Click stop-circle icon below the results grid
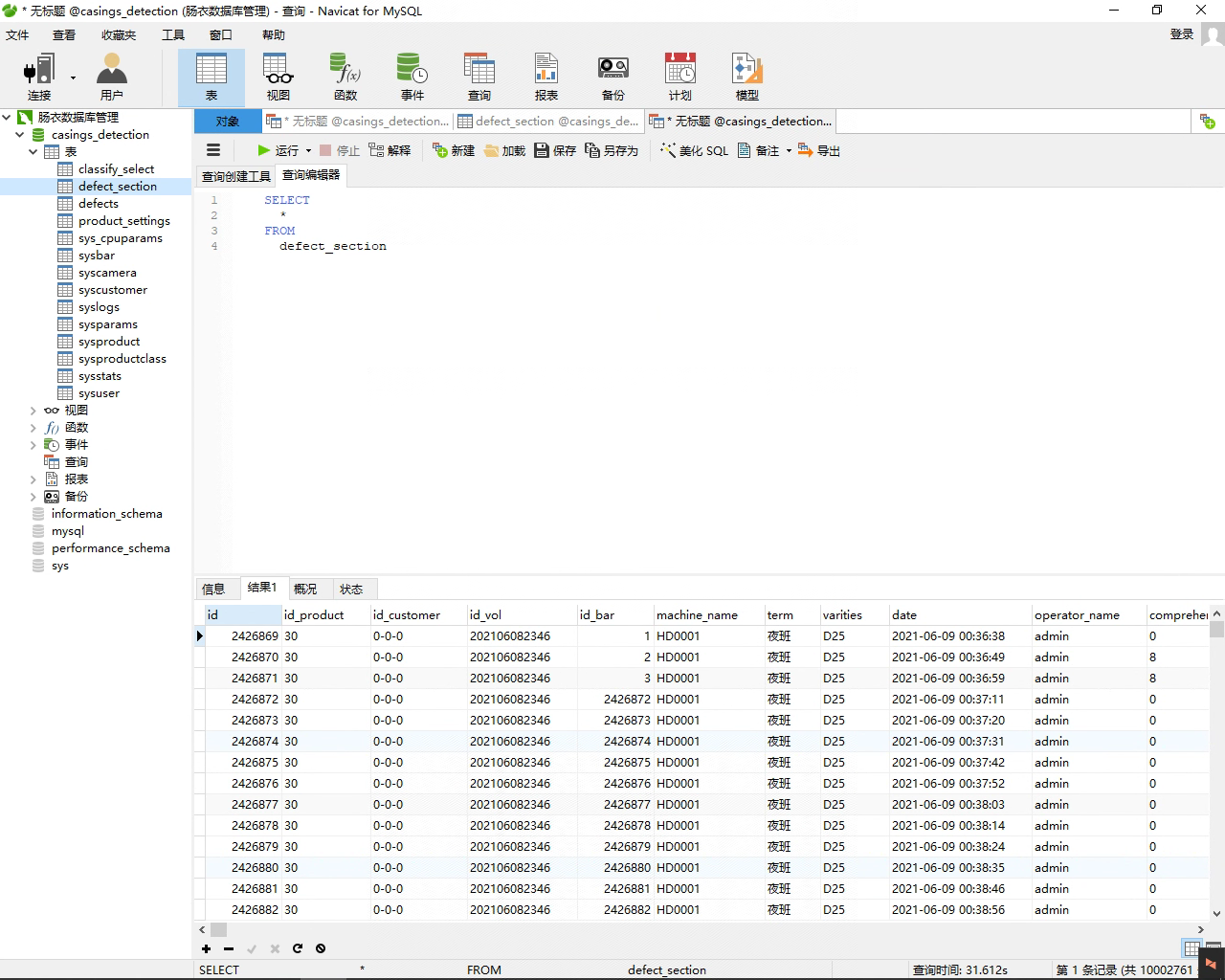Screen dimensions: 1225x980 [321, 948]
